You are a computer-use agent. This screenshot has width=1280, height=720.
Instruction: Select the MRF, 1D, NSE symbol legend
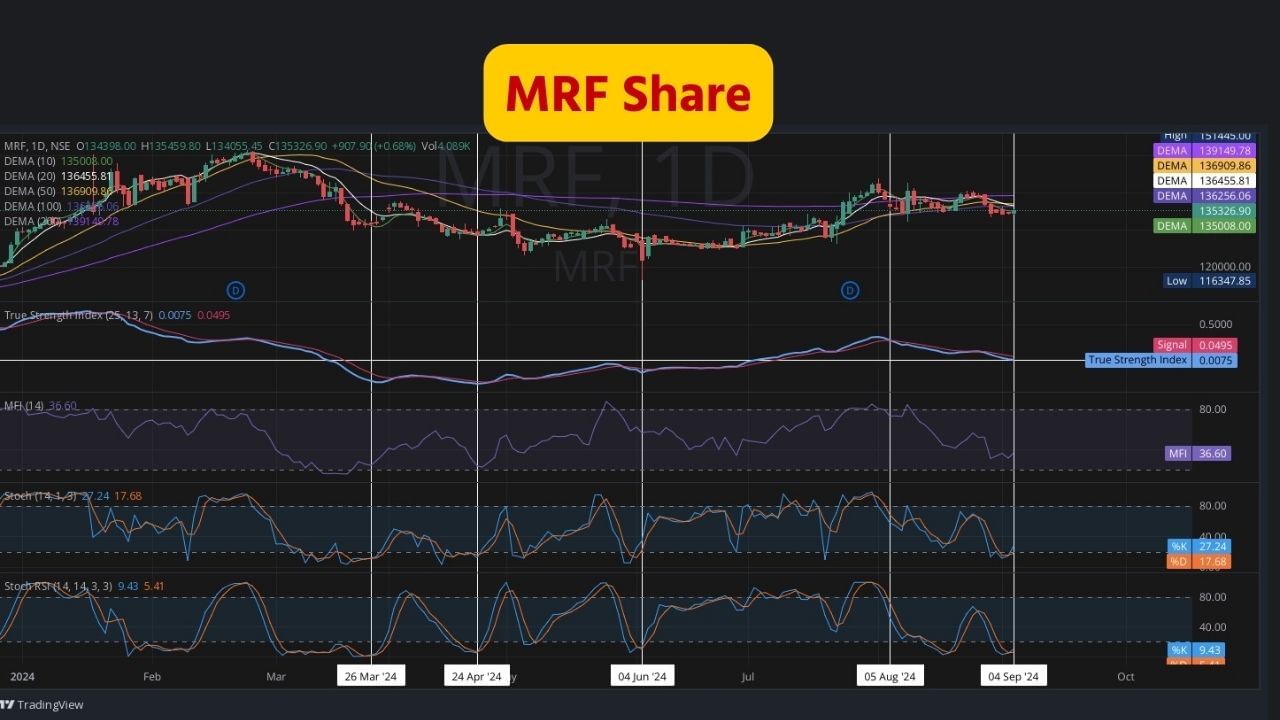(37, 146)
